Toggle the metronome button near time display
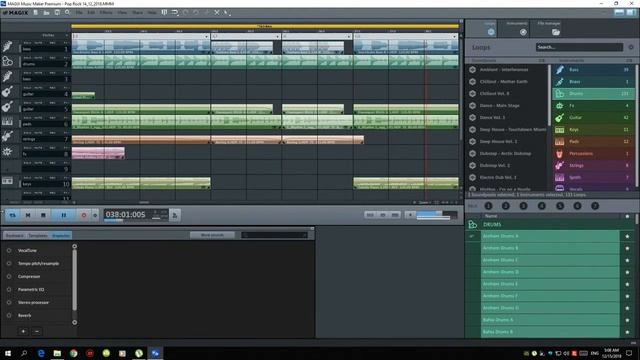The width and height of the screenshot is (640, 360). (x=175, y=215)
